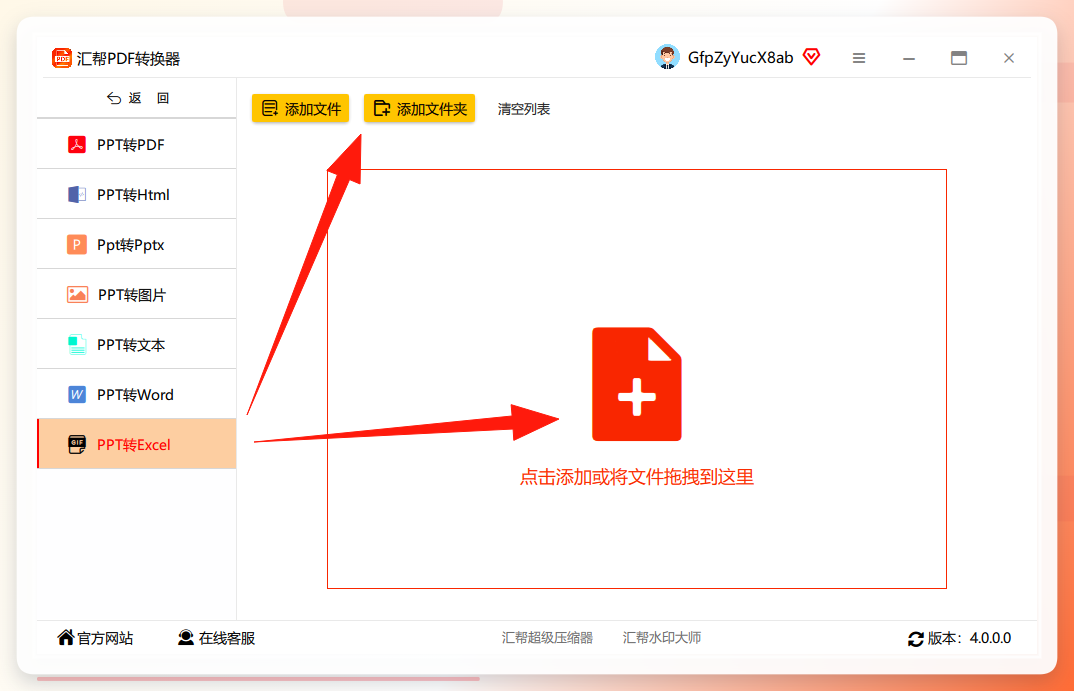Click the 汇帮PDF转换器 app logo icon
This screenshot has height=691, width=1074.
pos(62,58)
